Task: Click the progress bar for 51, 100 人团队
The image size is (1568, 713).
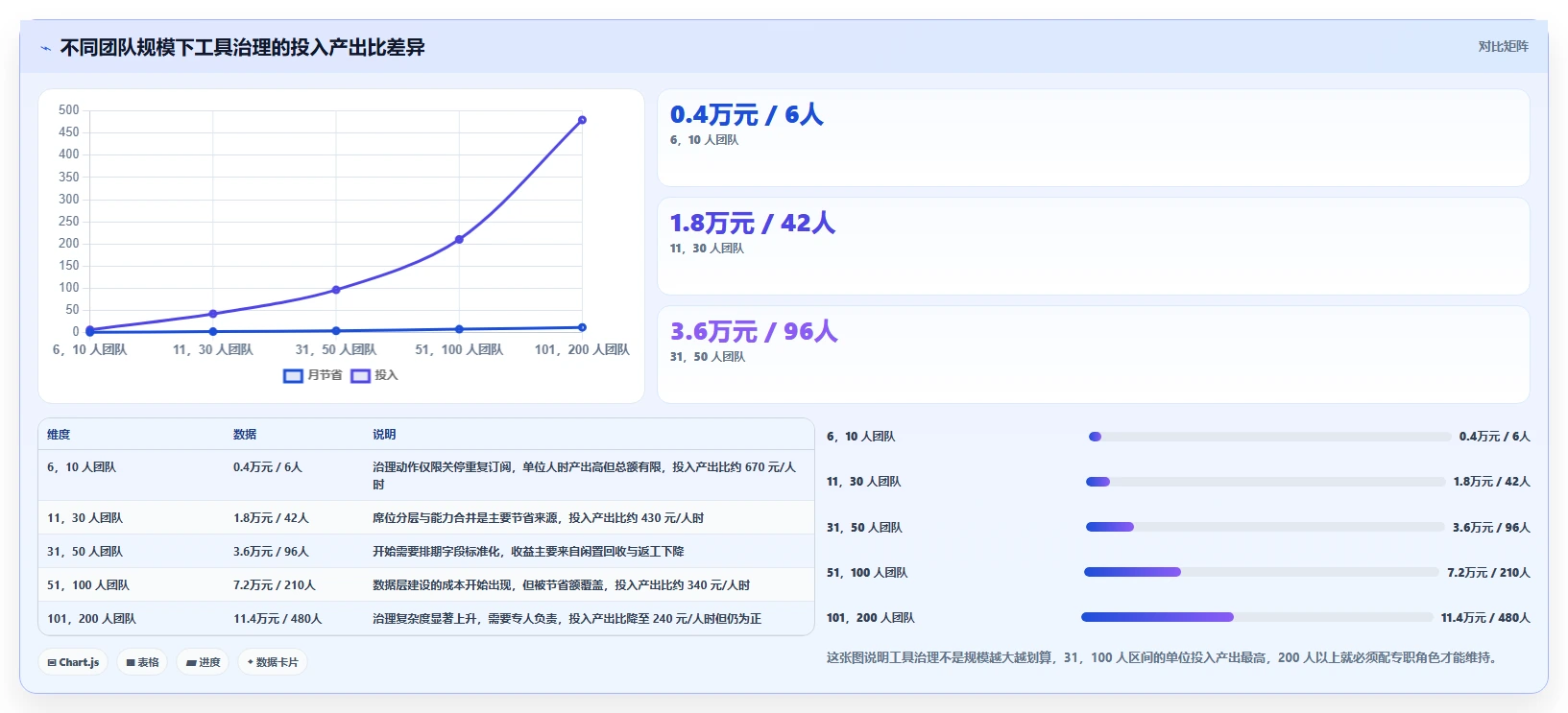Action: 1262,572
